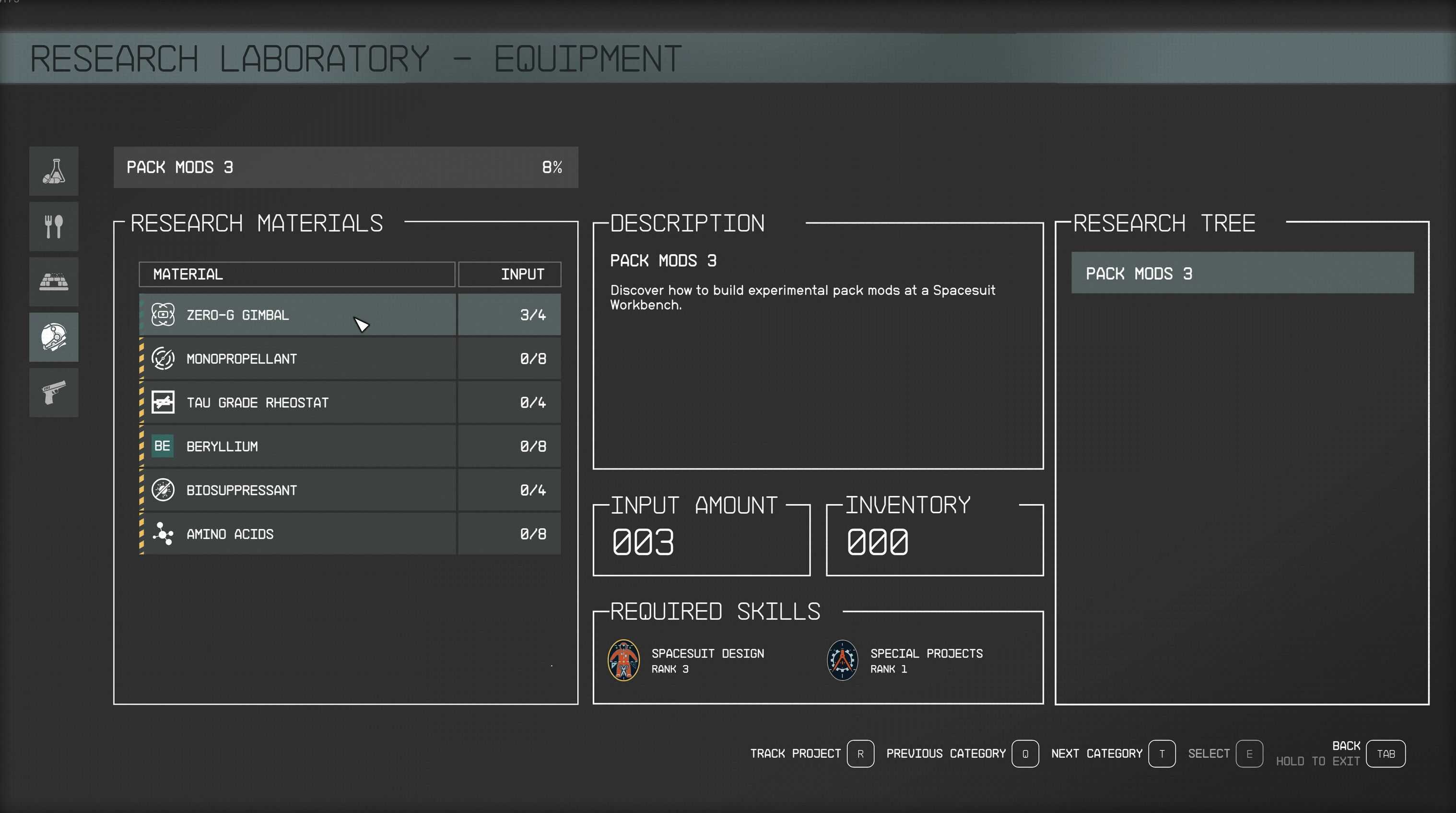Choose Pack Mods 3 in Research Tree

(1242, 274)
